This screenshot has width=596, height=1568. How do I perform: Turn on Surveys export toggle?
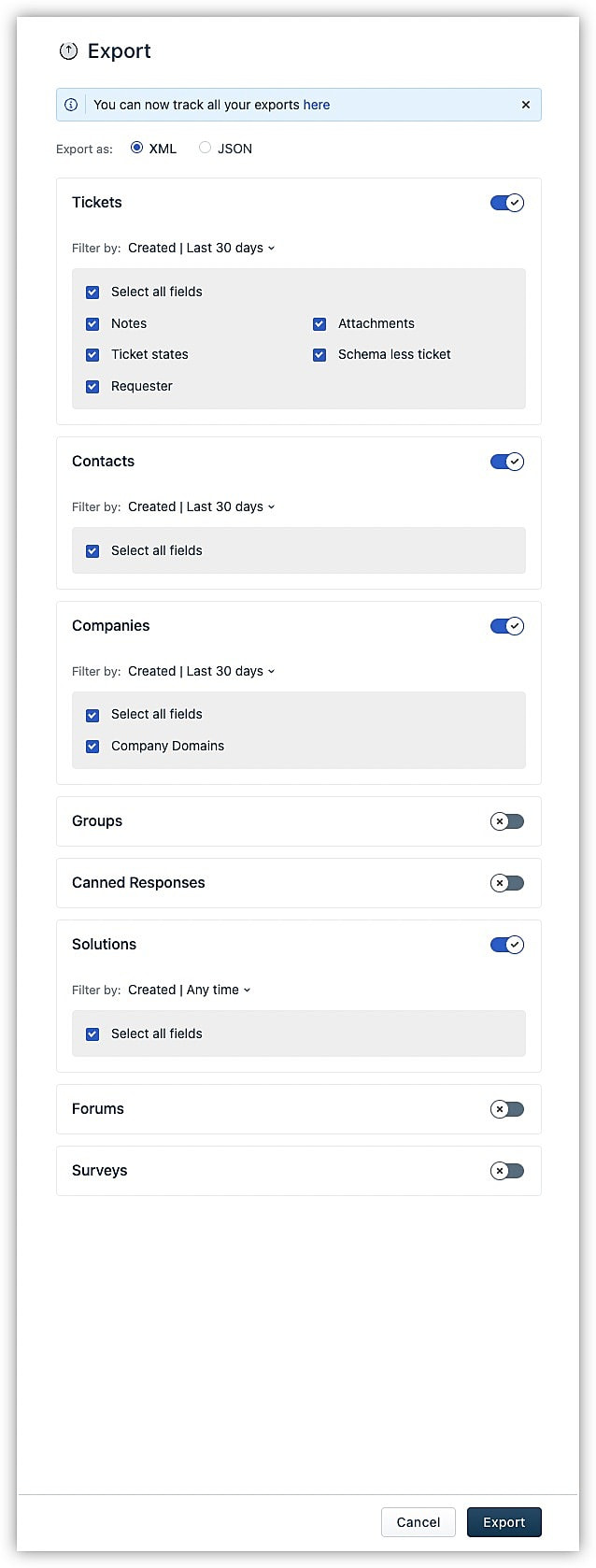coord(507,1171)
